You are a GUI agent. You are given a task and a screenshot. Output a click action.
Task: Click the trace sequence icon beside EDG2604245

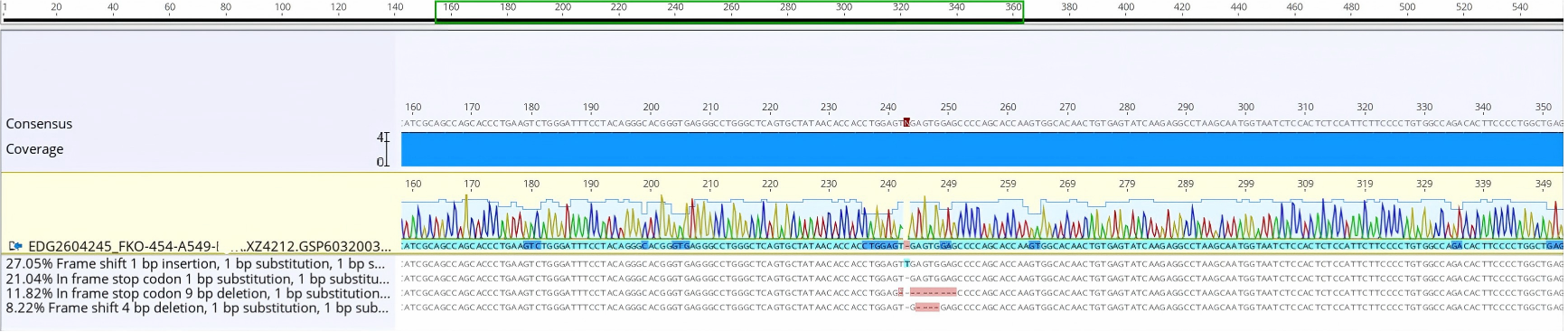(15, 246)
